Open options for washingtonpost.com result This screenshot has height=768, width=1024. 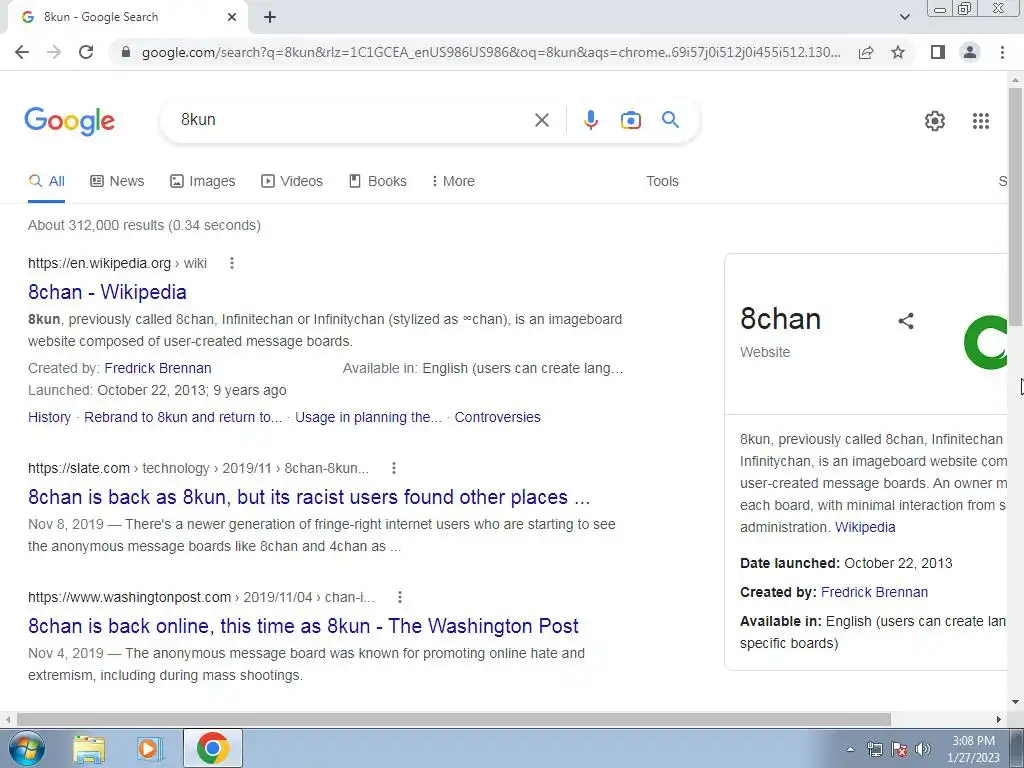[399, 597]
